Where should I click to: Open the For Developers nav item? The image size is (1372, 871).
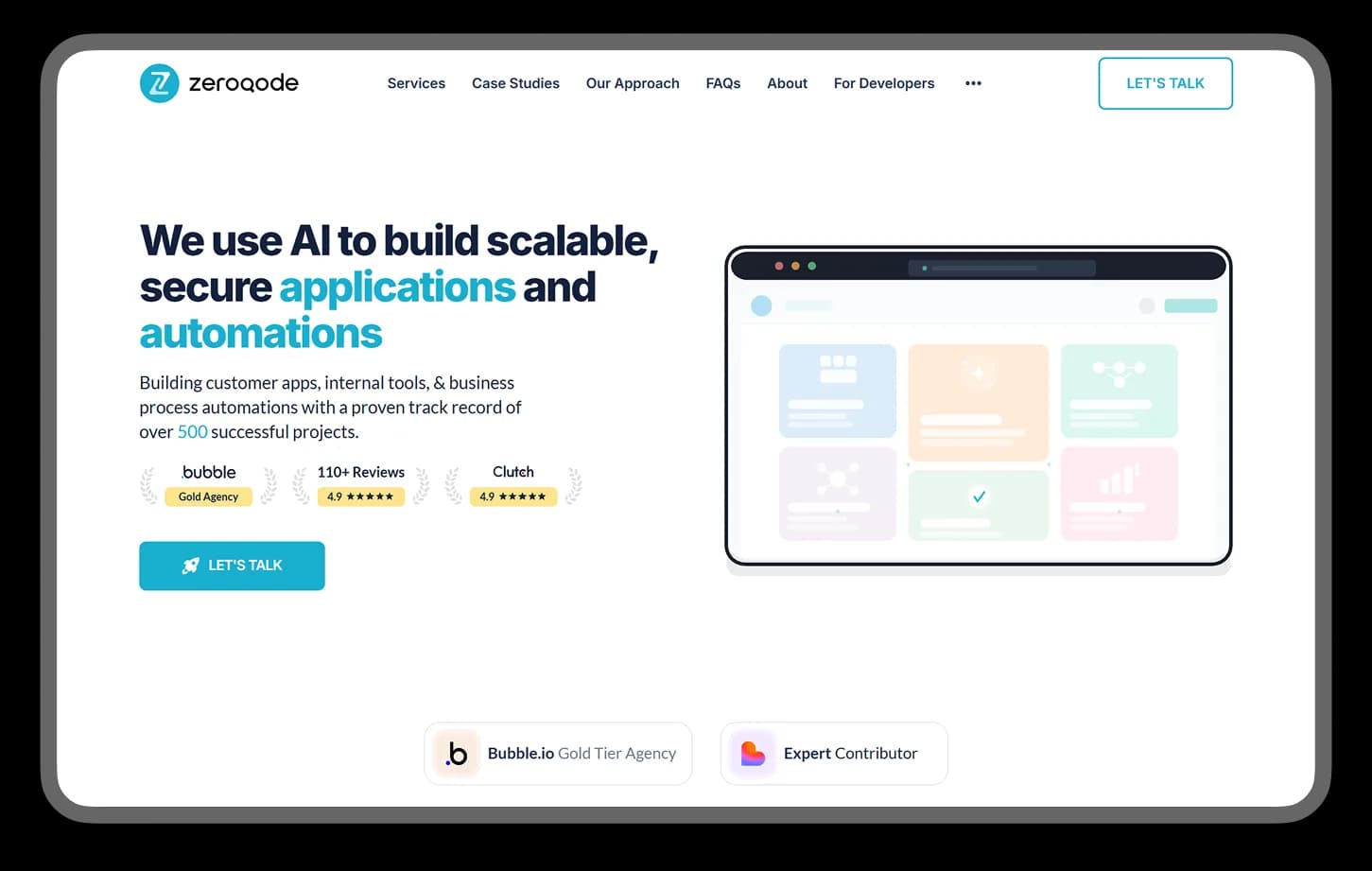pos(884,83)
